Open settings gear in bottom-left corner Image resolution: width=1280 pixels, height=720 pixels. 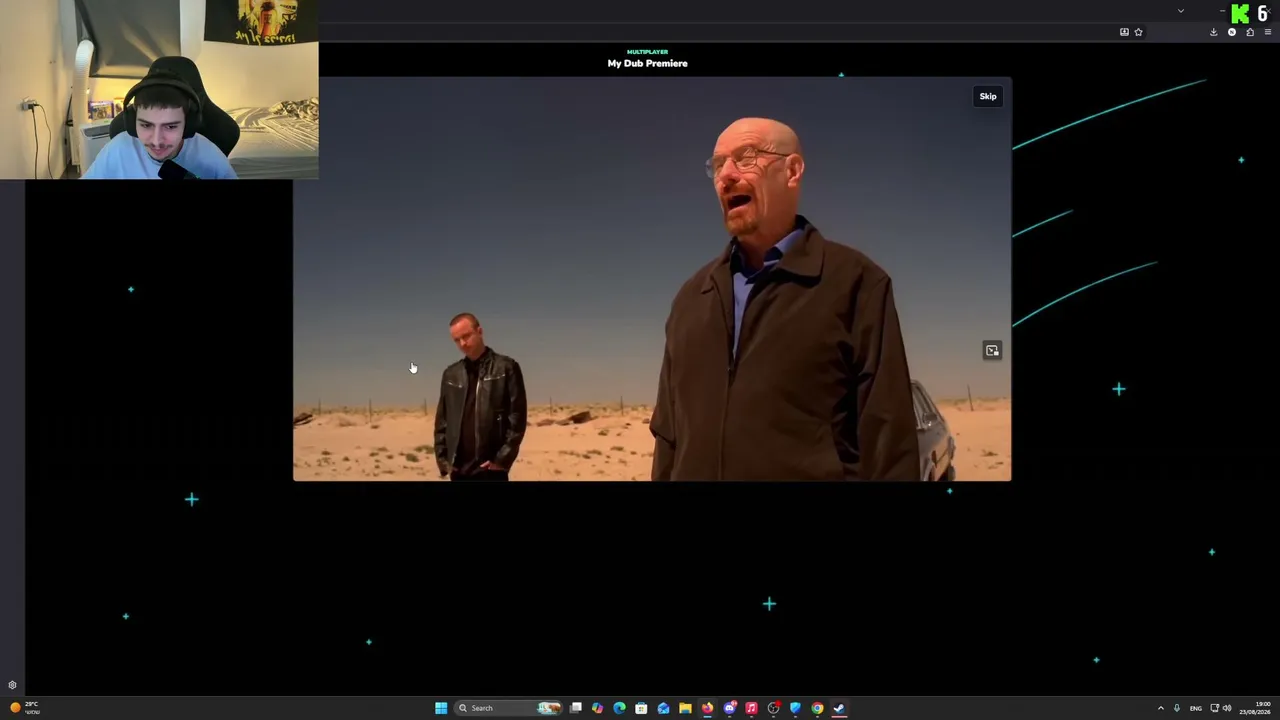point(12,685)
